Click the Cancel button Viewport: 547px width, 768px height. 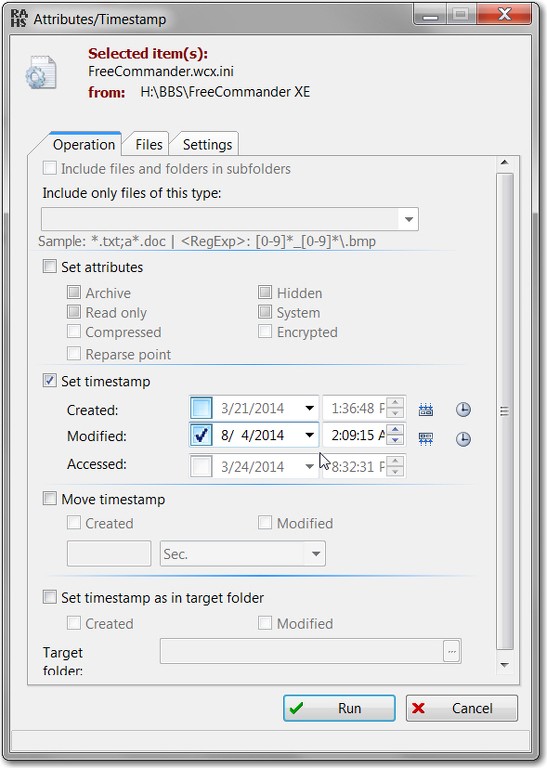click(462, 708)
